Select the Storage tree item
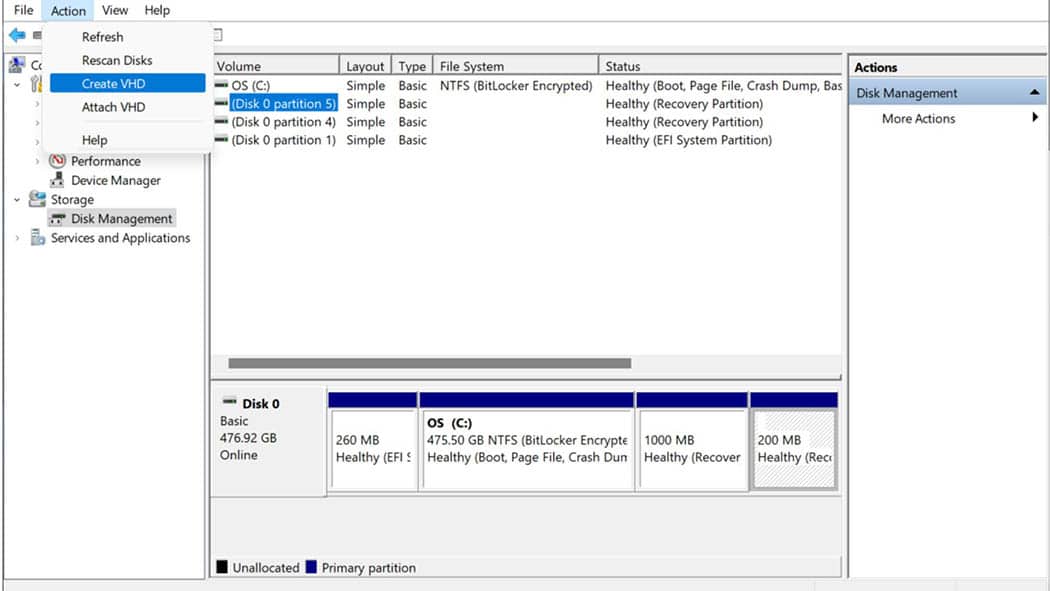Viewport: 1050px width, 591px height. 72,199
